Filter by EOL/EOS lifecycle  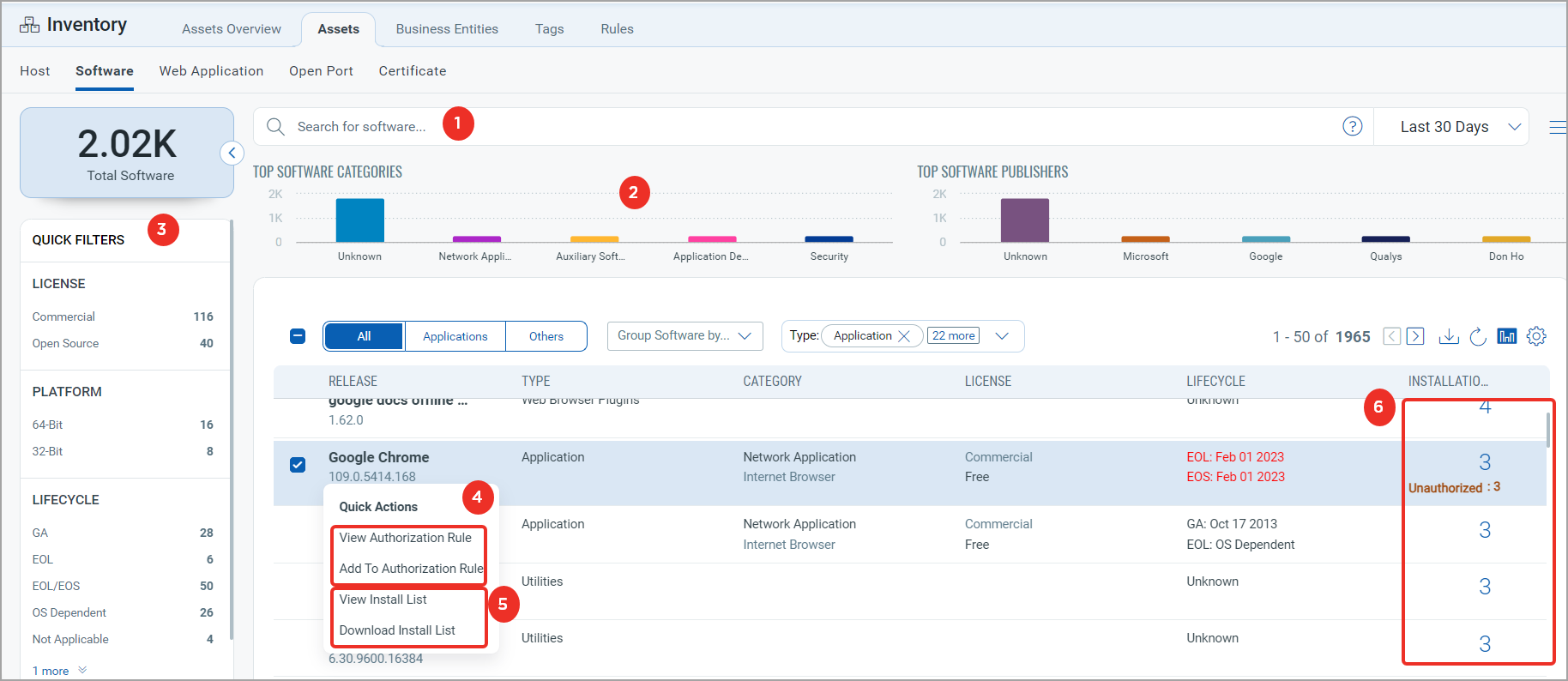pos(123,586)
